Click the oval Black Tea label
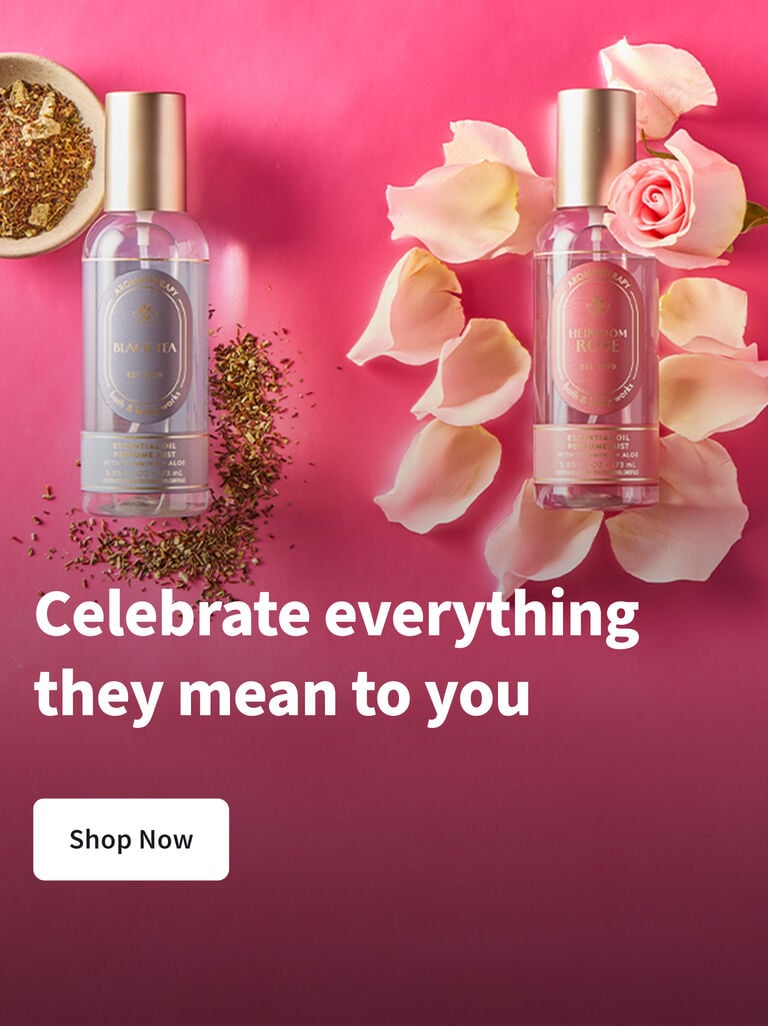Viewport: 768px width, 1026px height. pos(145,347)
